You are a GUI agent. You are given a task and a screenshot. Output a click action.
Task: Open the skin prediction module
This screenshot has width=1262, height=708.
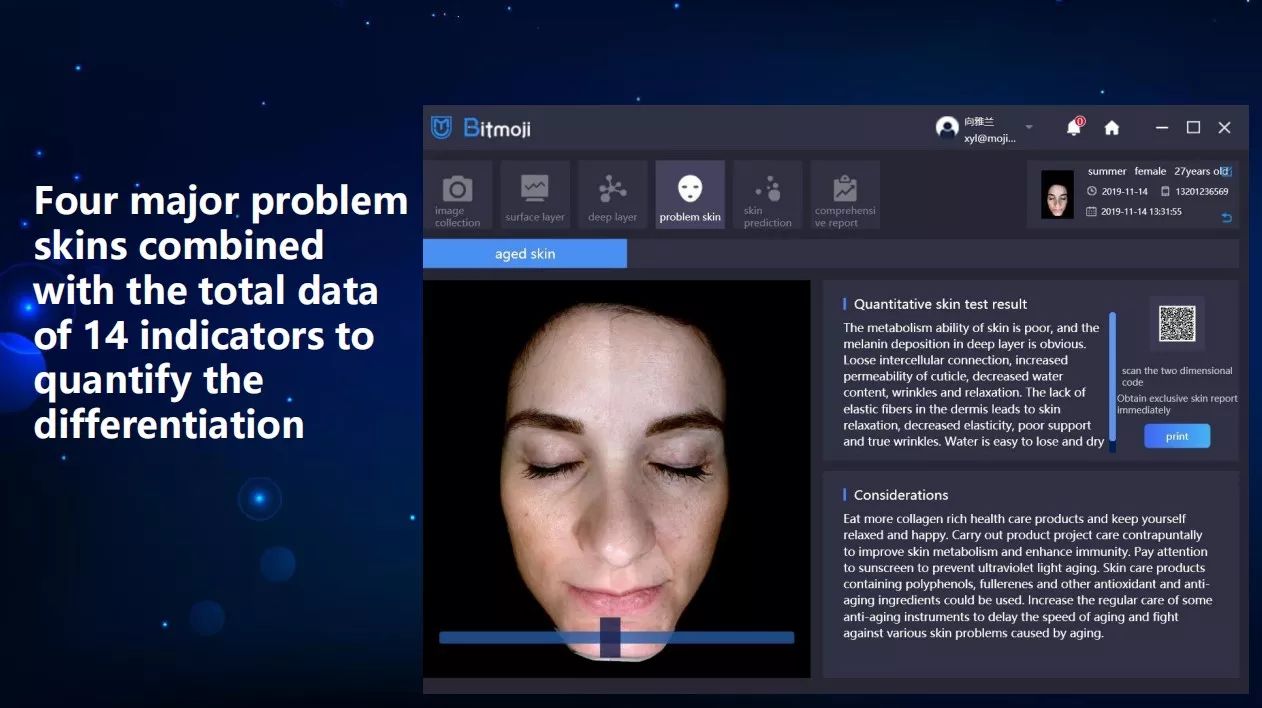tap(767, 195)
